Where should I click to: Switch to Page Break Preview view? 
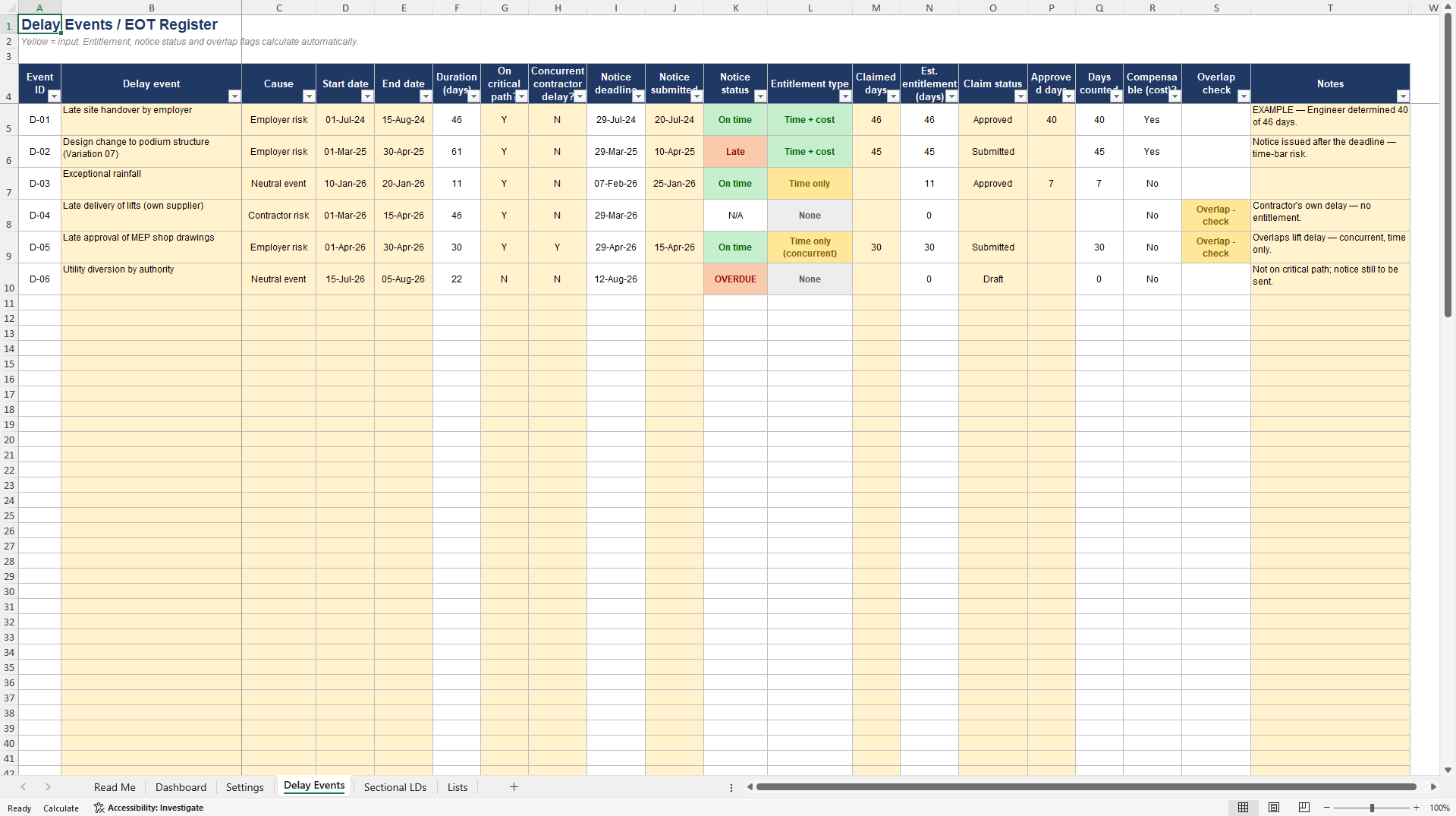click(x=1304, y=808)
